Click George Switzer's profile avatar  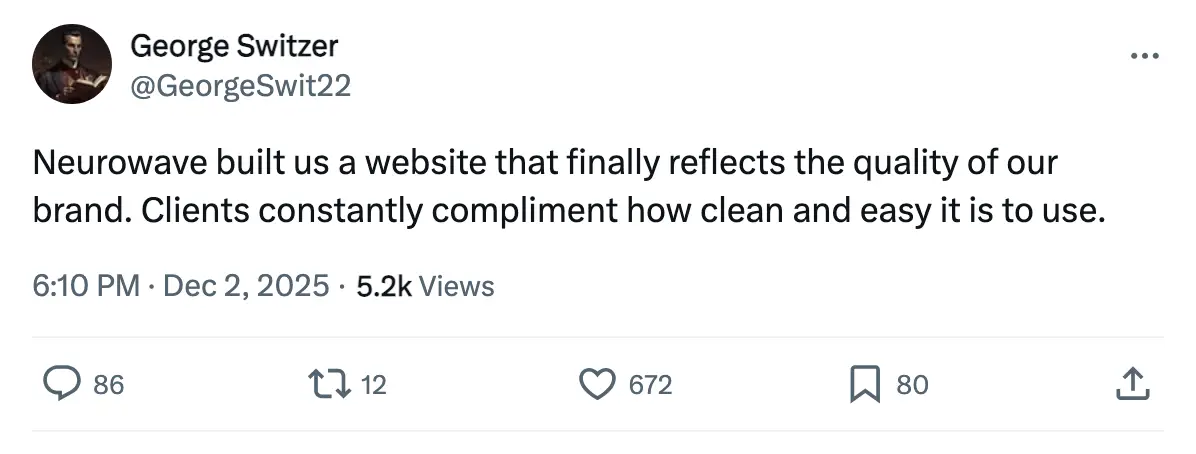click(x=70, y=66)
